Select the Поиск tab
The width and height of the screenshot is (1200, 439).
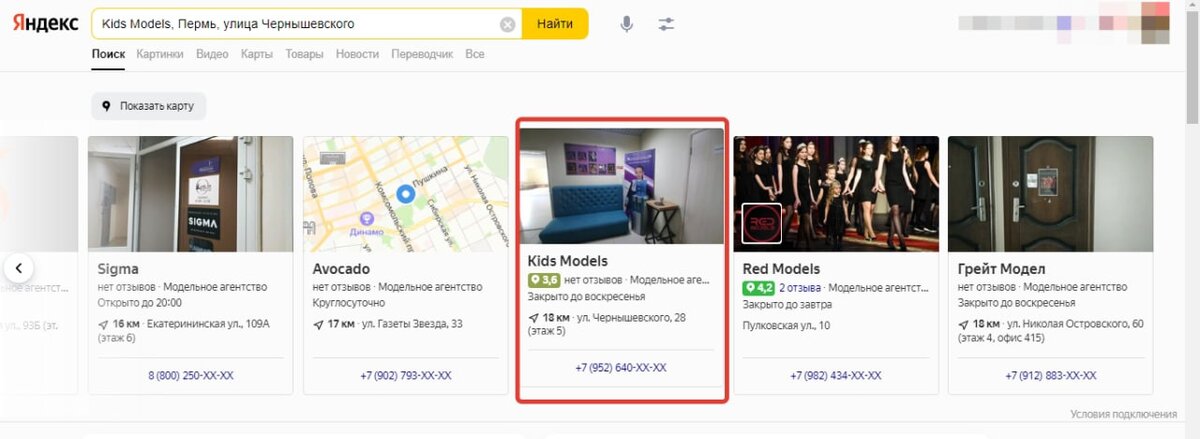[x=107, y=54]
